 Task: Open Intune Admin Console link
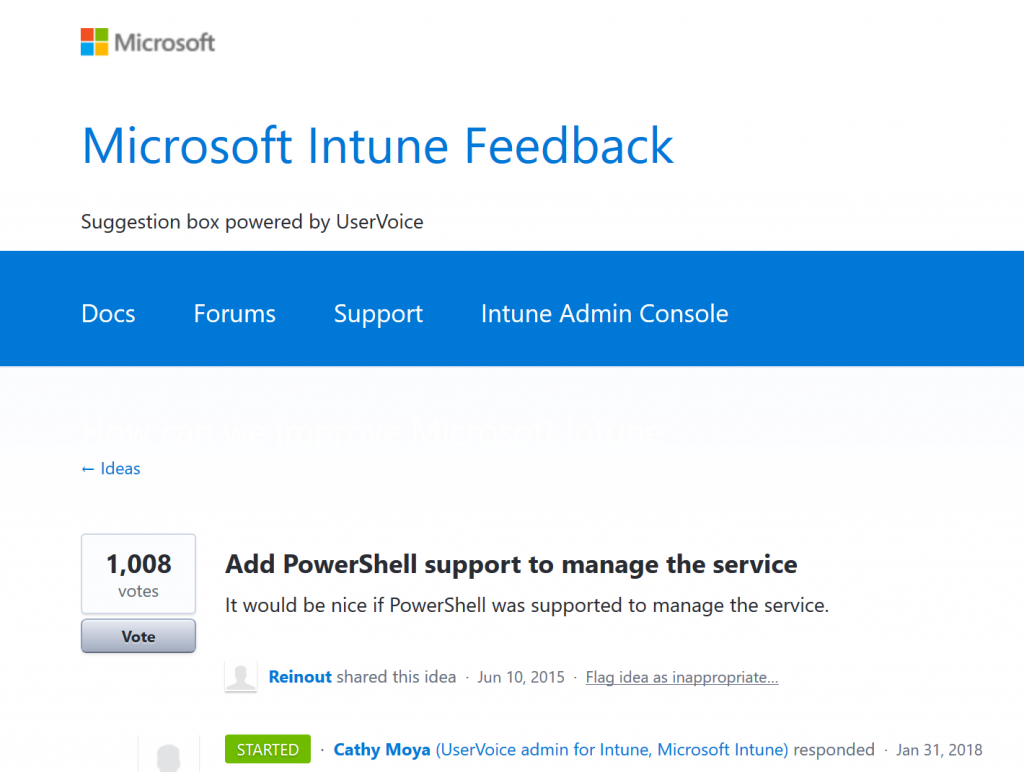point(604,314)
